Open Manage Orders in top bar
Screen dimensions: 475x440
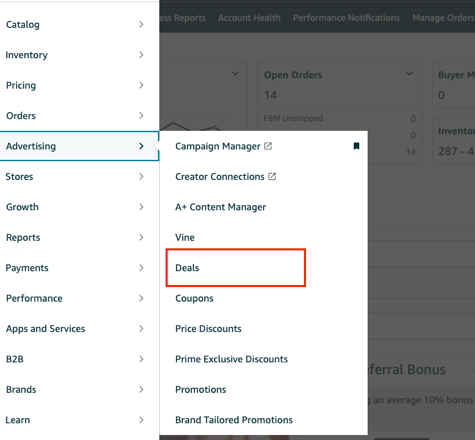(443, 18)
